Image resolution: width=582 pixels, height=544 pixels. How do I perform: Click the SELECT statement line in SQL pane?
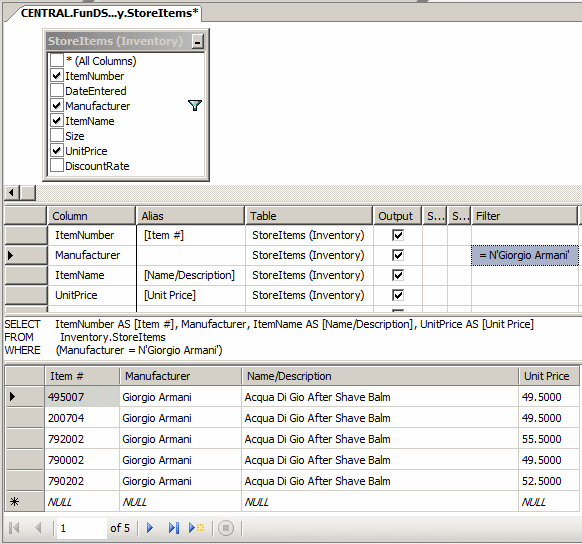(x=269, y=324)
